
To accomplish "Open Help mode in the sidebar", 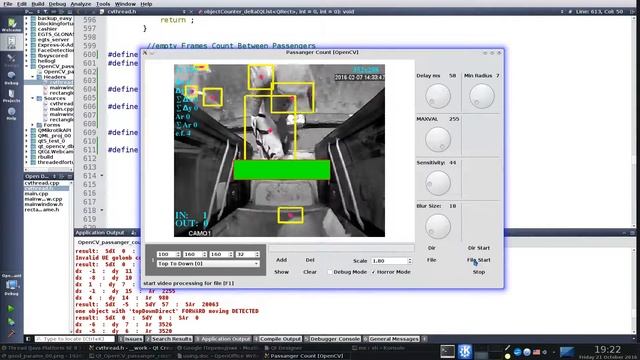I will point(11,113).
